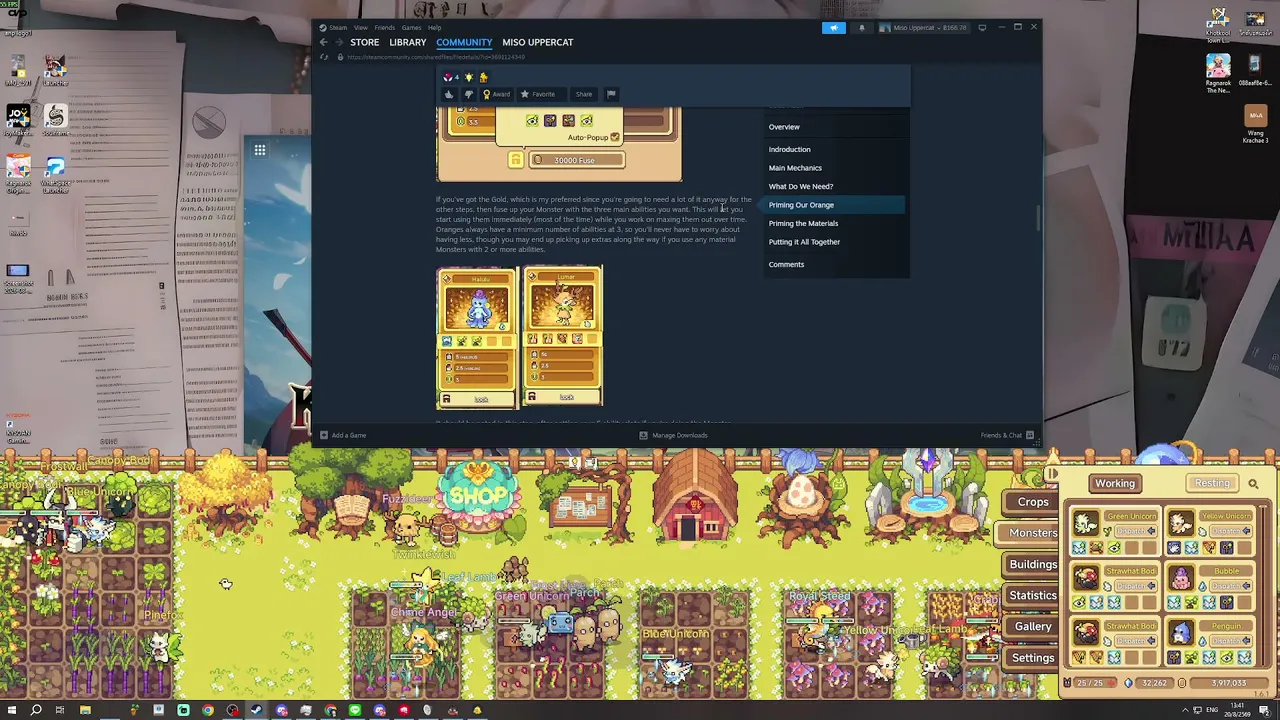Open the Fuse screenshot in the guide

tap(559, 144)
